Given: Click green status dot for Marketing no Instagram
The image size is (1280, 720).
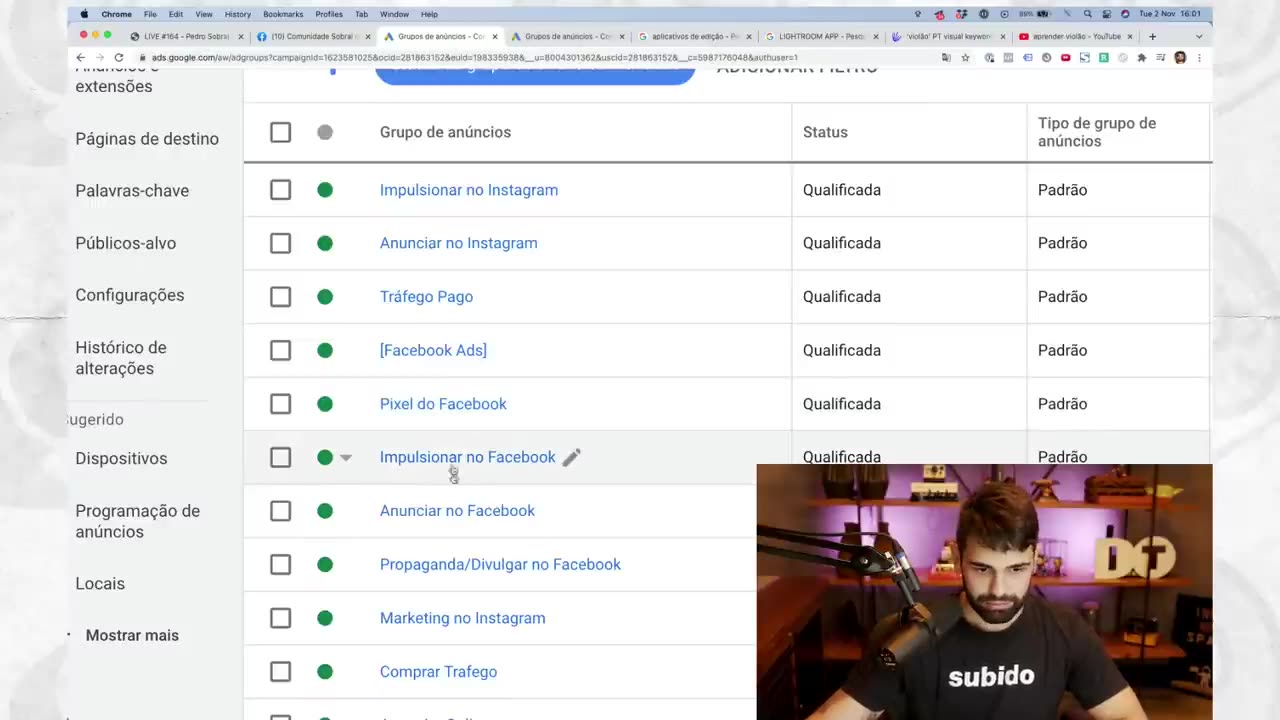Looking at the screenshot, I should [x=325, y=618].
